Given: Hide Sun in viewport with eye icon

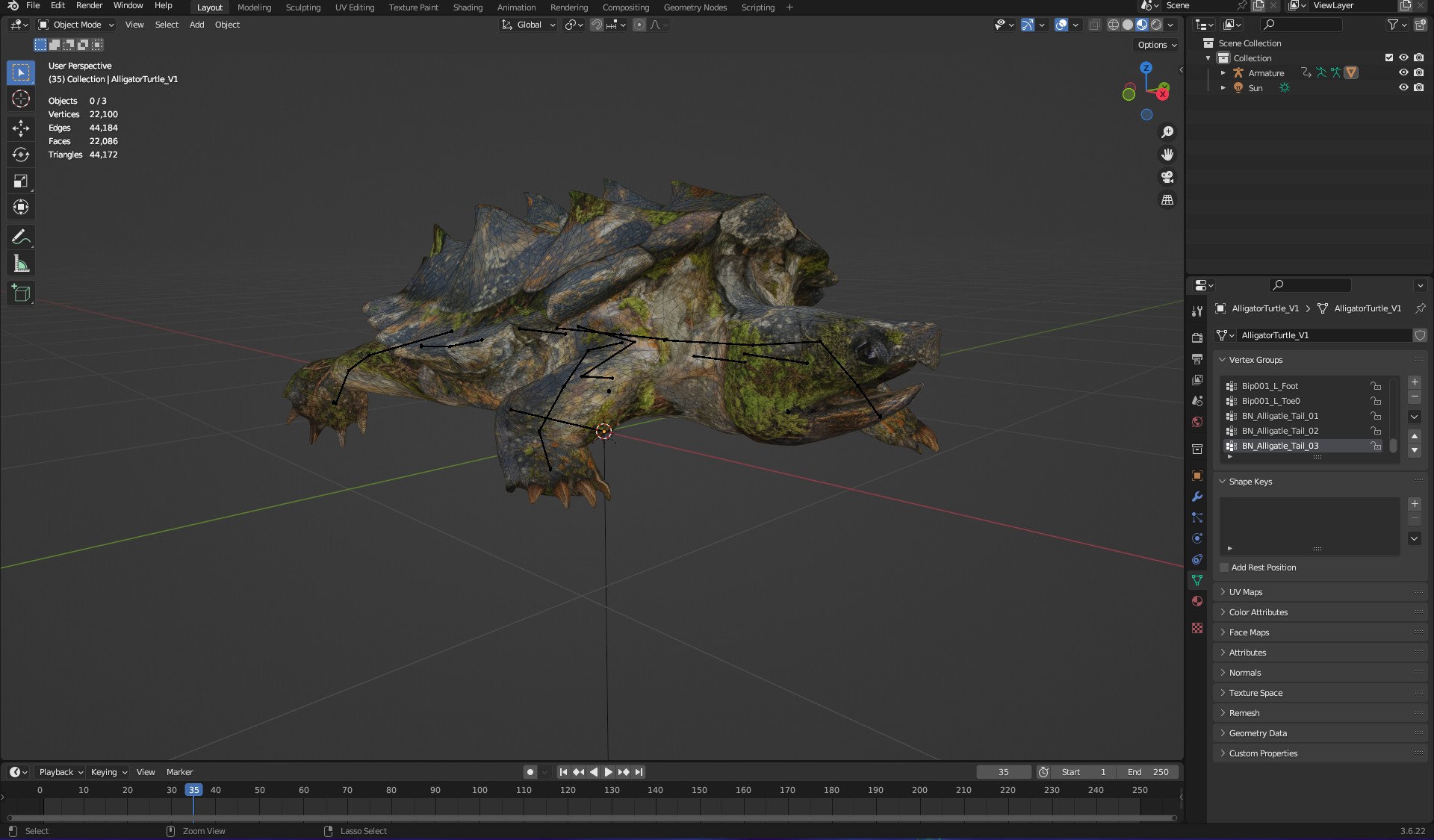Looking at the screenshot, I should click(x=1403, y=87).
